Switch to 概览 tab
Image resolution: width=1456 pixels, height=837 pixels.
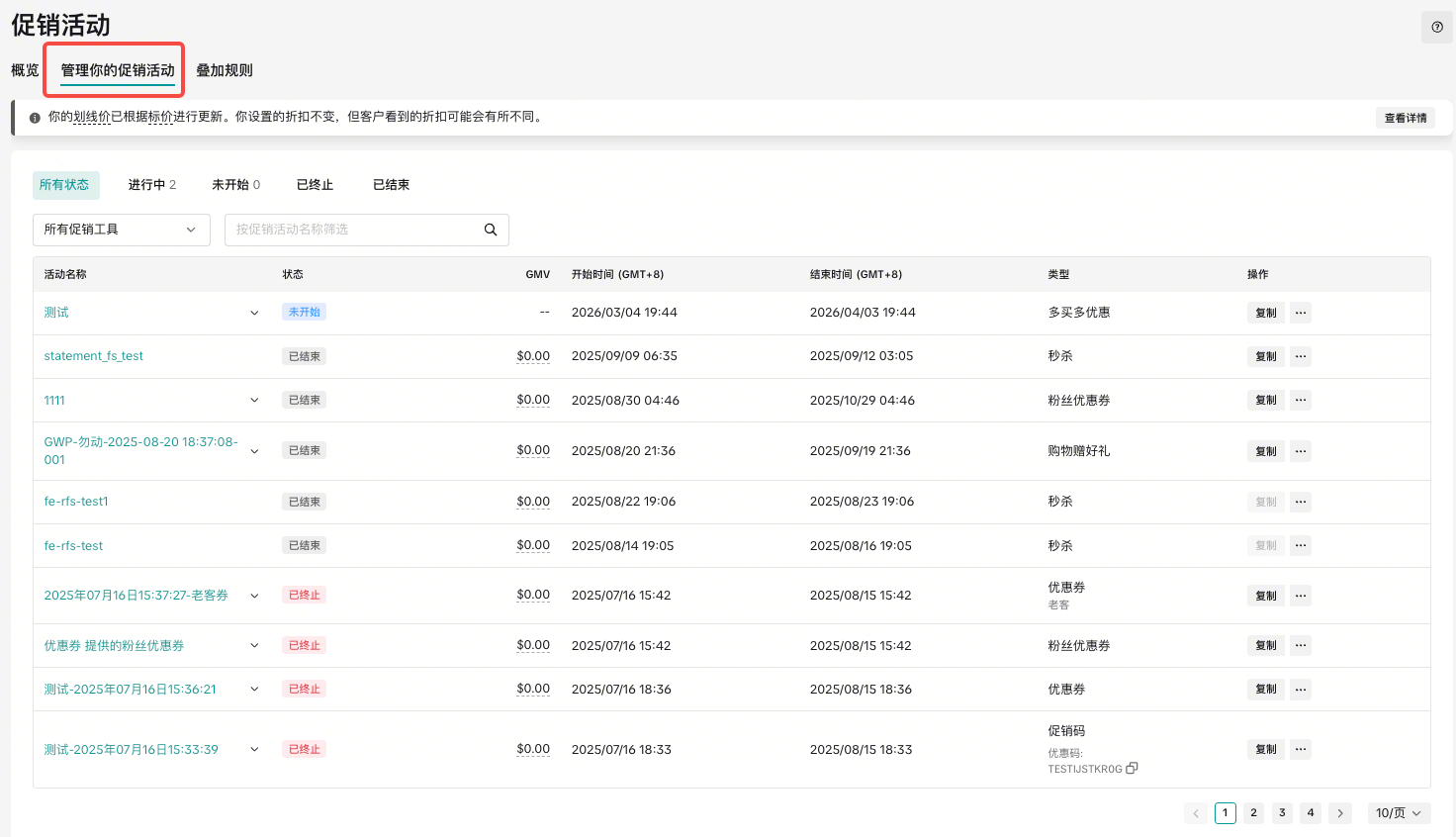[25, 70]
